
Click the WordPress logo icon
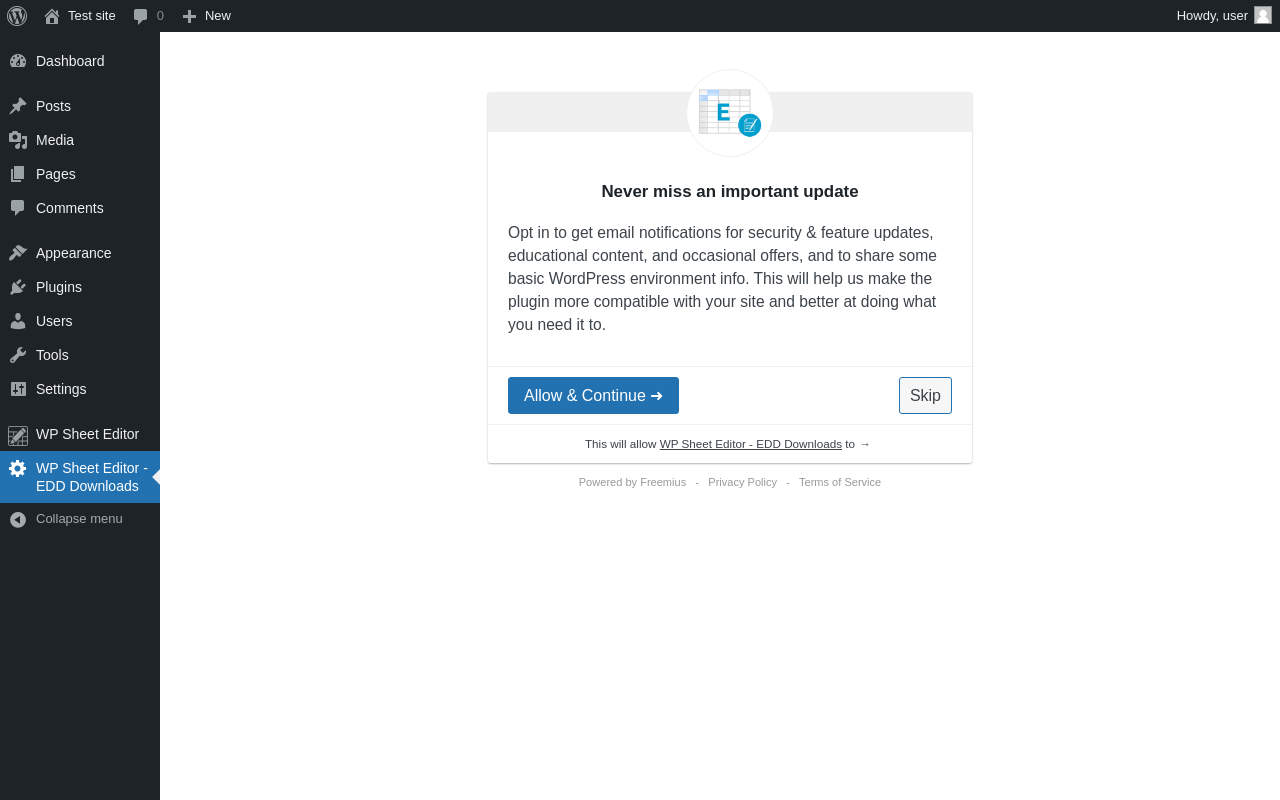pyautogui.click(x=17, y=16)
